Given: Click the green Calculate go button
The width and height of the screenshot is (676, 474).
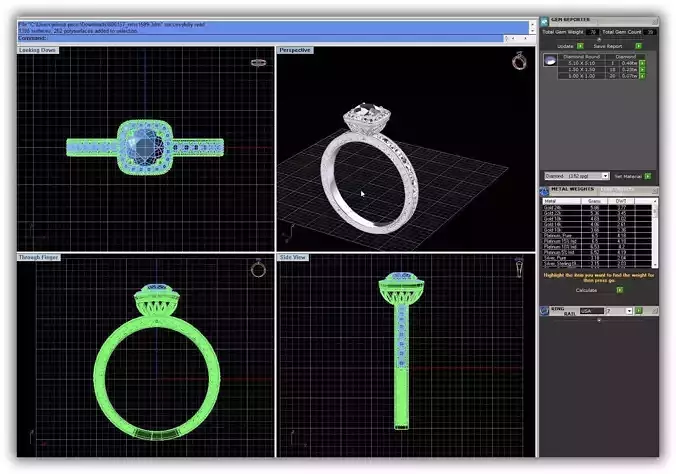Looking at the screenshot, I should pyautogui.click(x=620, y=290).
